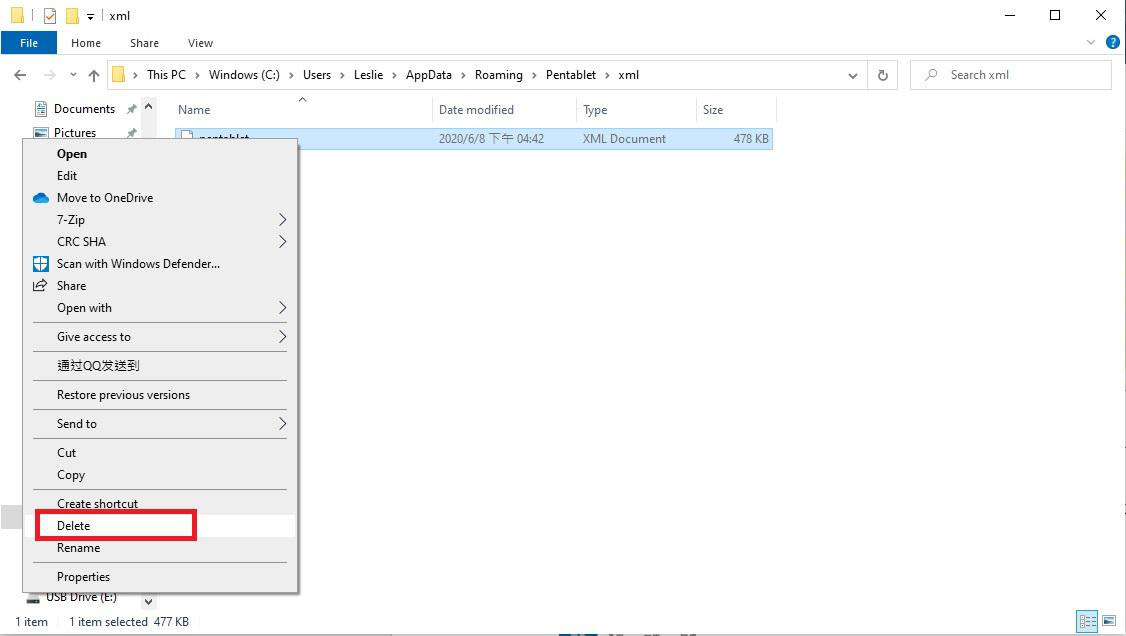Click the Properties icon in quick access toolbar
Viewport: 1126px width, 636px height.
pyautogui.click(x=50, y=16)
